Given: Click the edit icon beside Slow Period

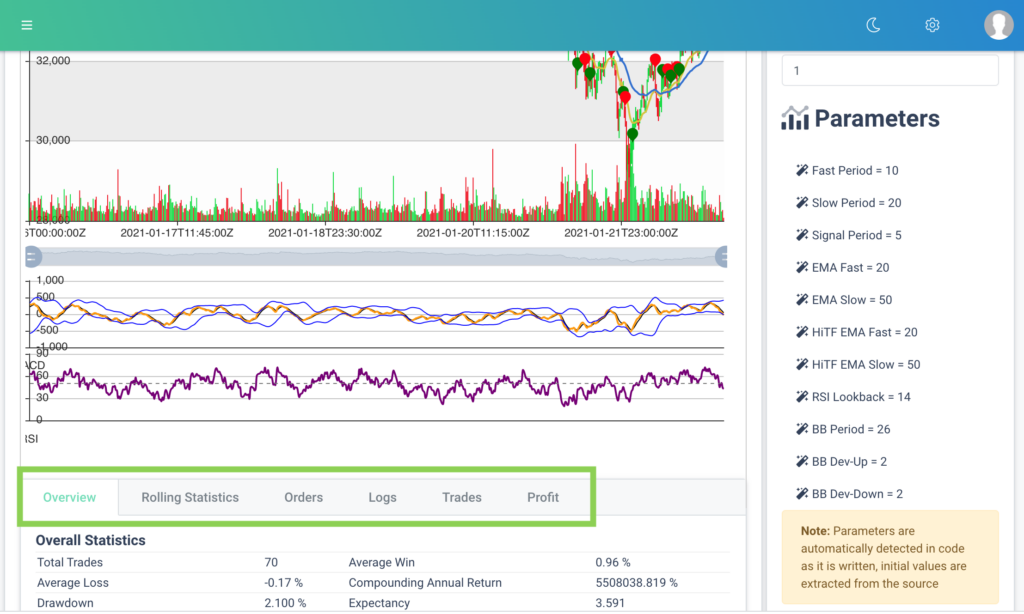Looking at the screenshot, I should [802, 203].
